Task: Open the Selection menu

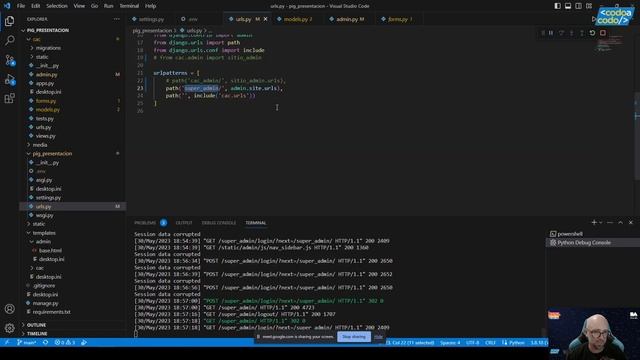Action: tap(57, 6)
